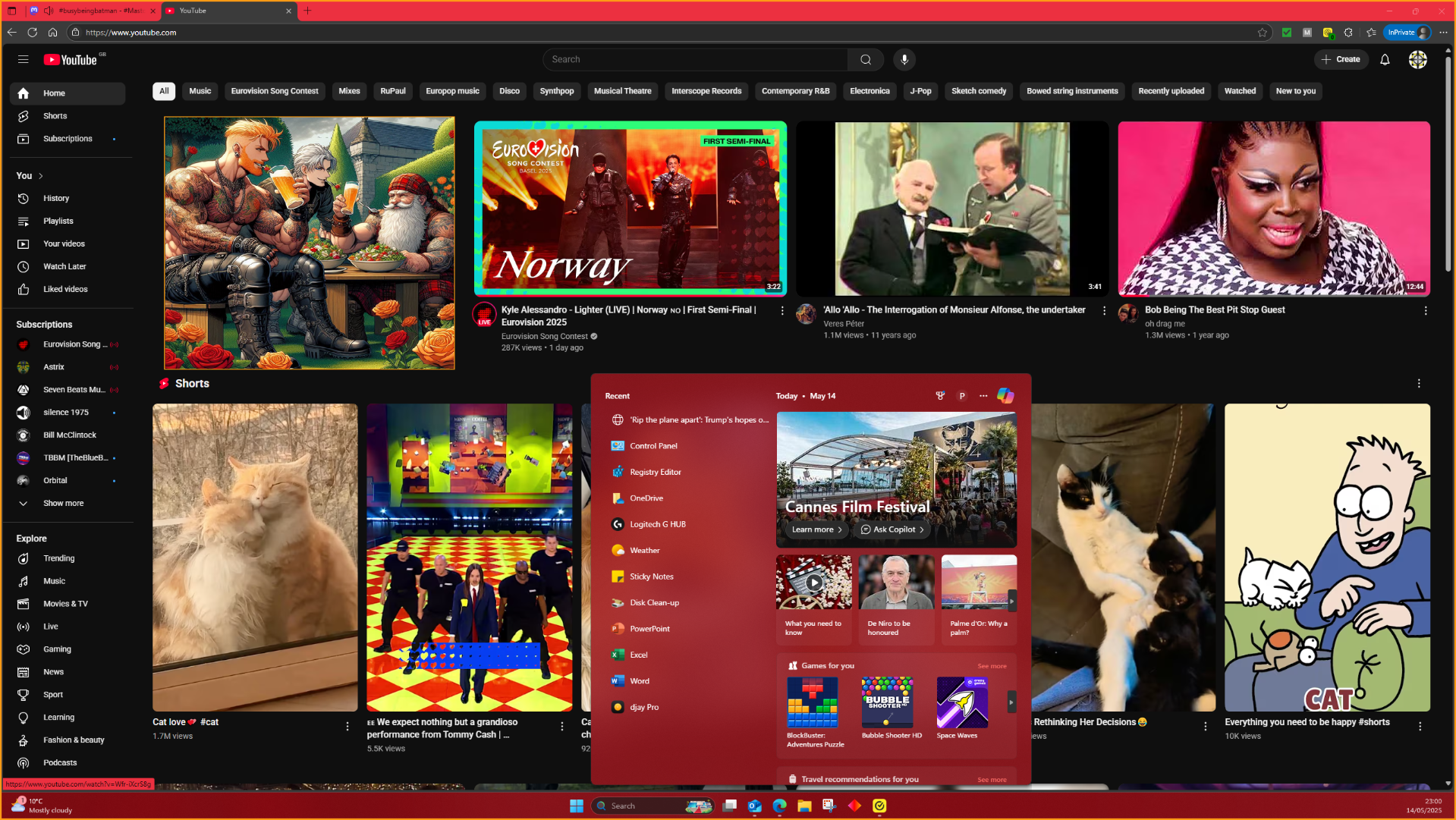This screenshot has height=820, width=1456.
Task: Open a new browser tab
Action: tap(307, 11)
